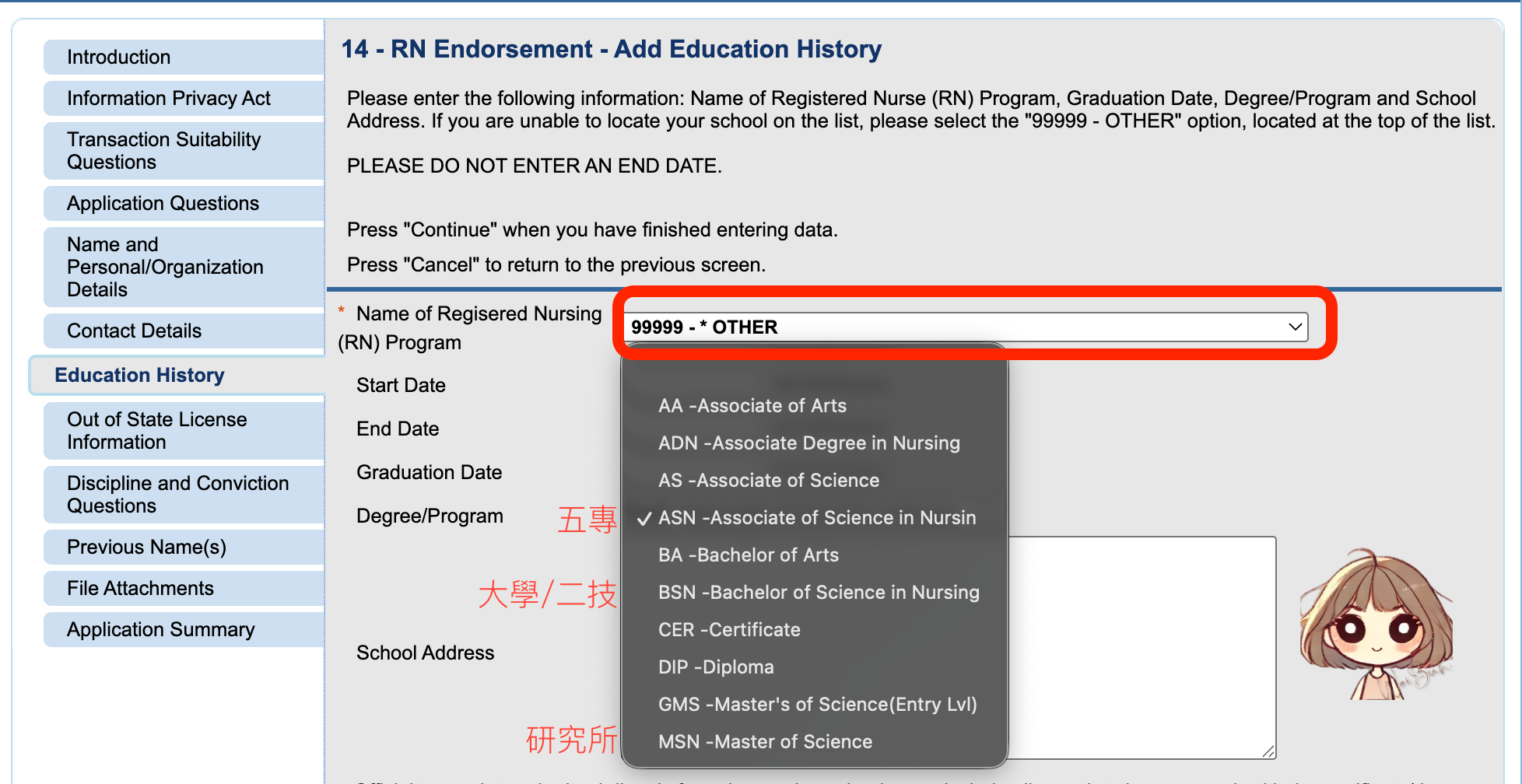Choose BA -Bachelor of Arts option
This screenshot has width=1522, height=784.
click(x=814, y=555)
